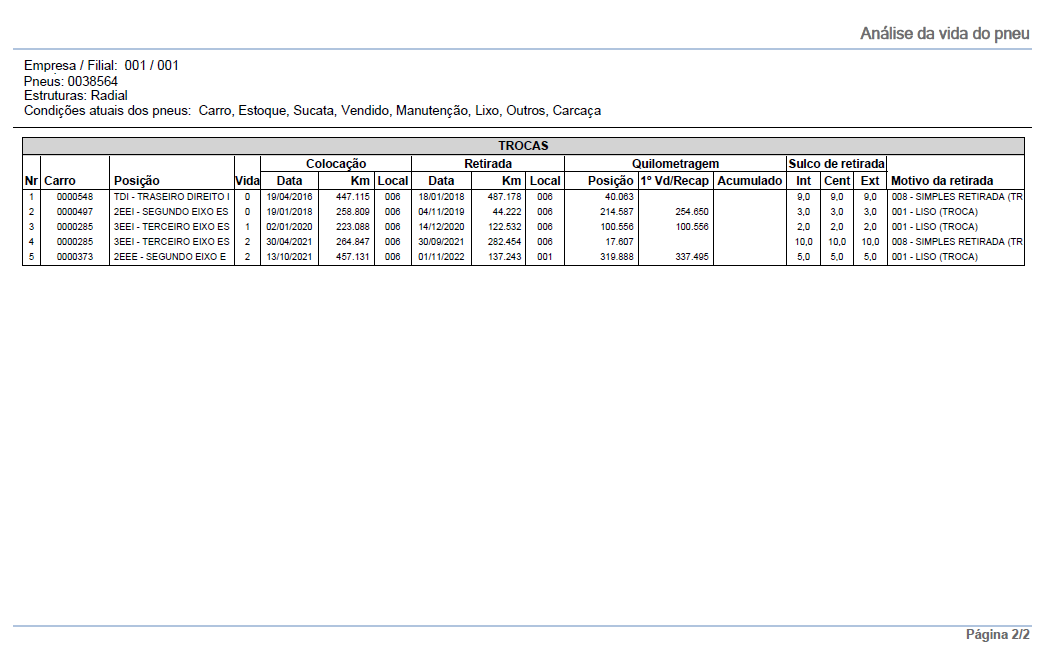The height and width of the screenshot is (652, 1046).
Task: Click the 'Quilometragem' group header
Action: click(x=675, y=164)
